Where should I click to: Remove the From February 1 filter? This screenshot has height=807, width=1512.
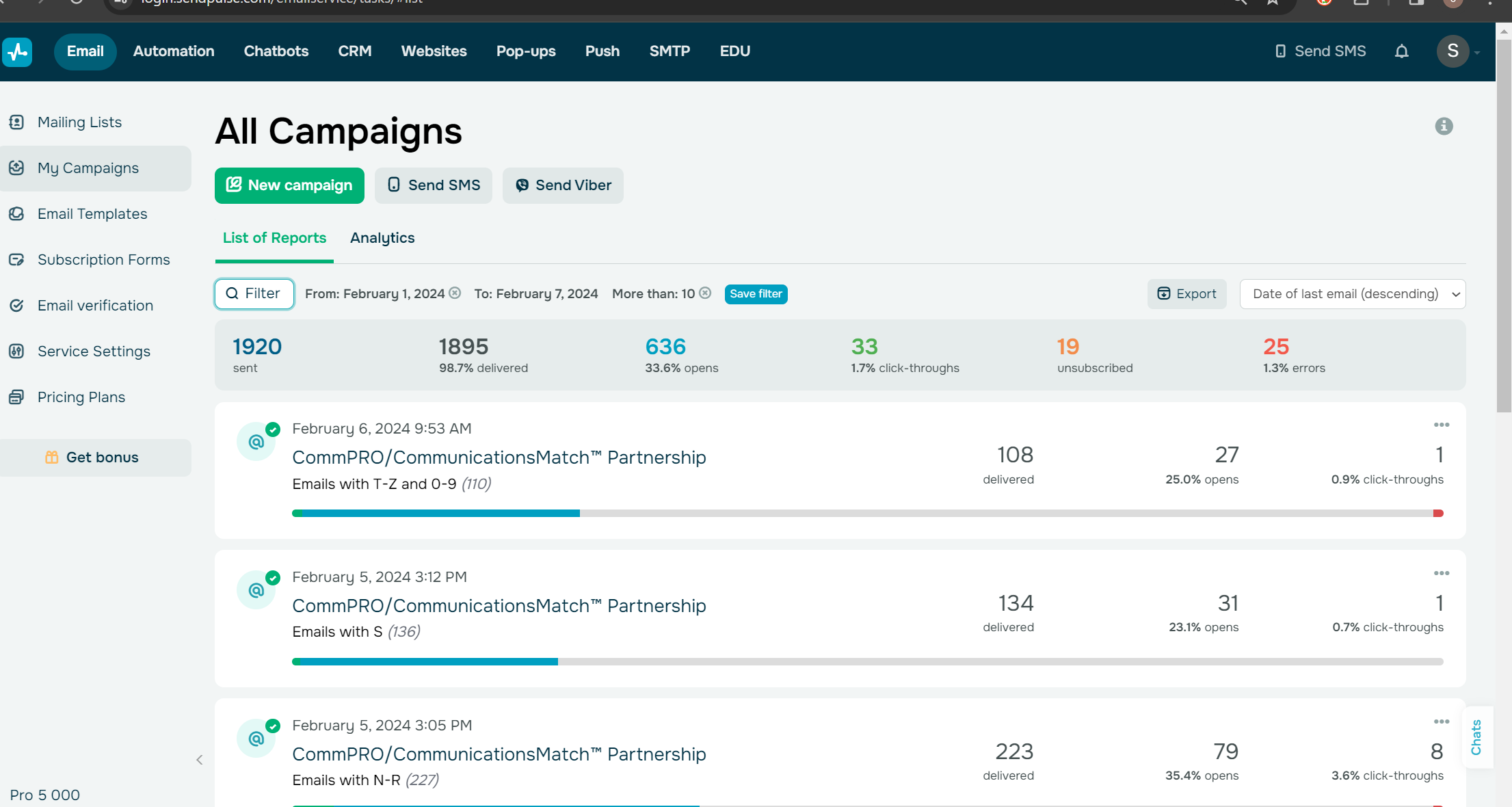point(455,293)
